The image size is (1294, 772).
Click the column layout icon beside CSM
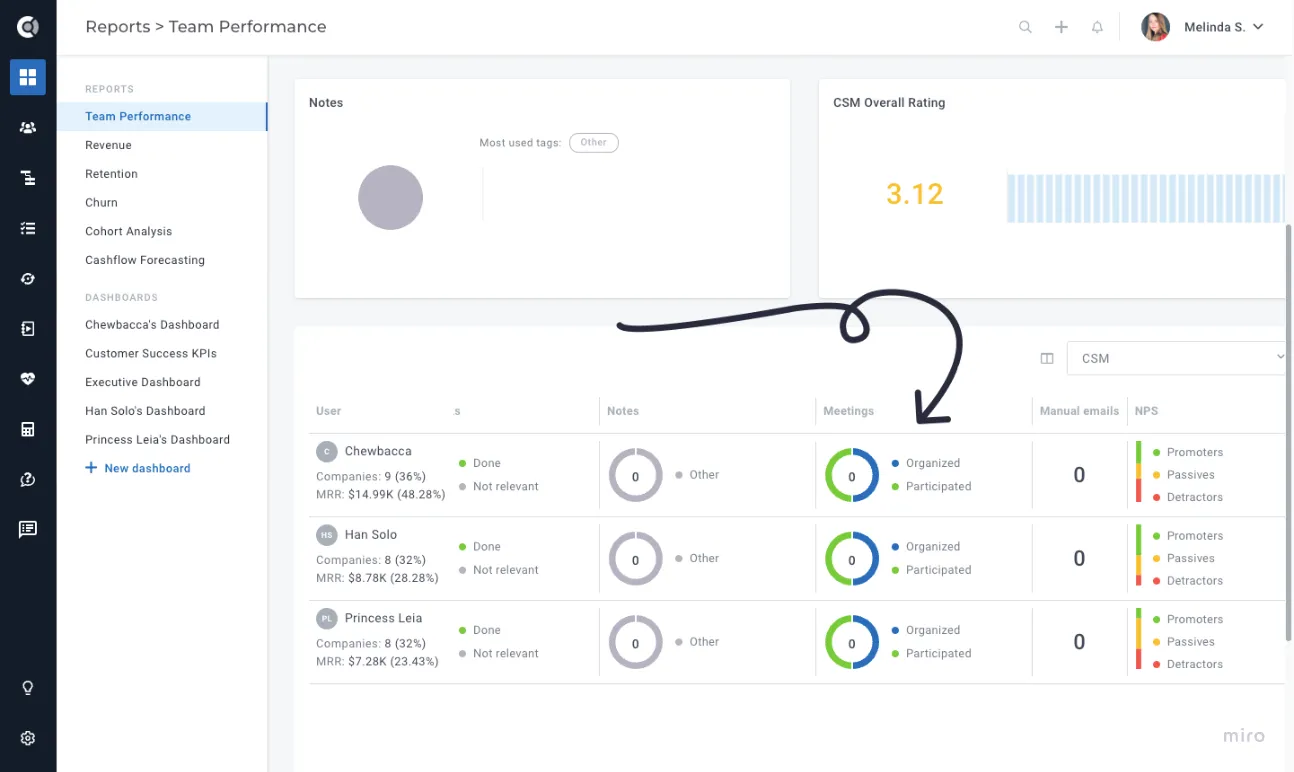tap(1047, 358)
